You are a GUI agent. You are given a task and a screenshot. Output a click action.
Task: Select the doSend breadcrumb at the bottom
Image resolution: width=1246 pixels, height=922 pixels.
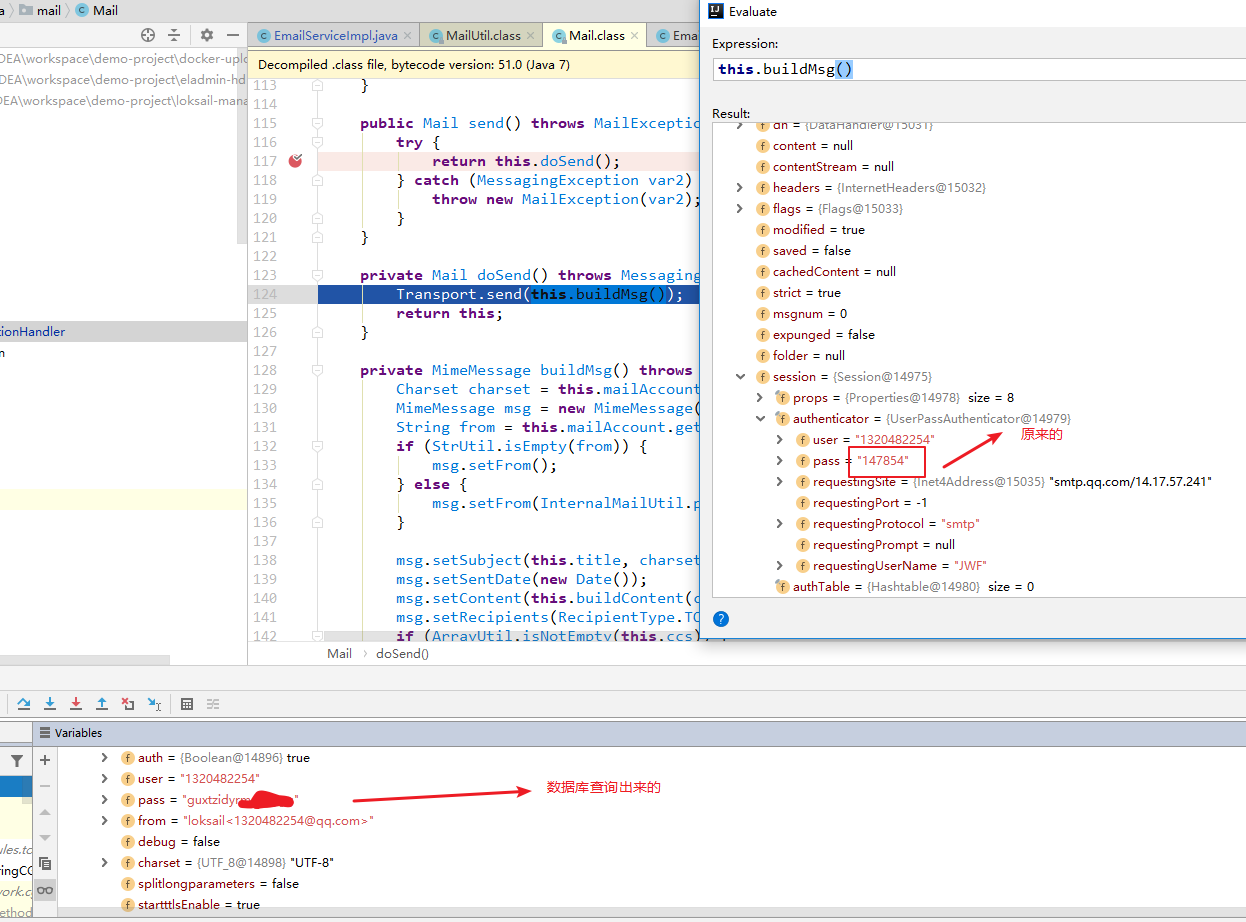click(x=402, y=653)
